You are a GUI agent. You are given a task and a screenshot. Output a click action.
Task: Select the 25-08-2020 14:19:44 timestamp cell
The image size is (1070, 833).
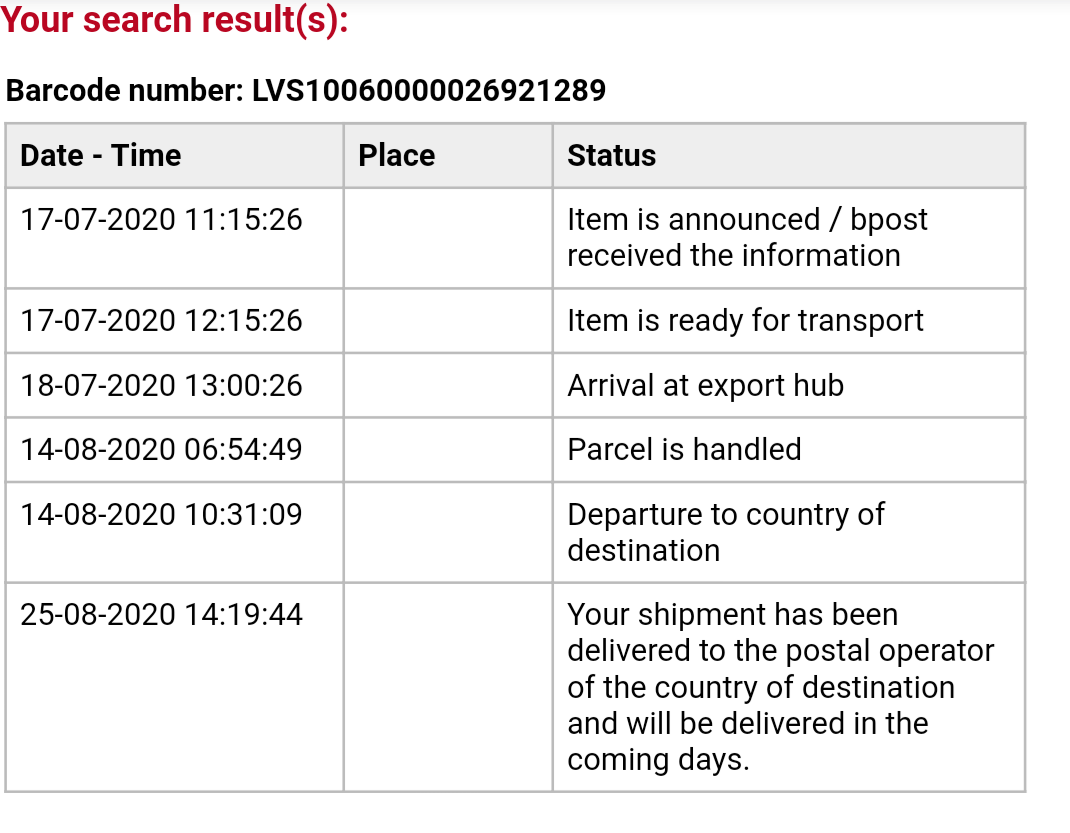point(161,614)
